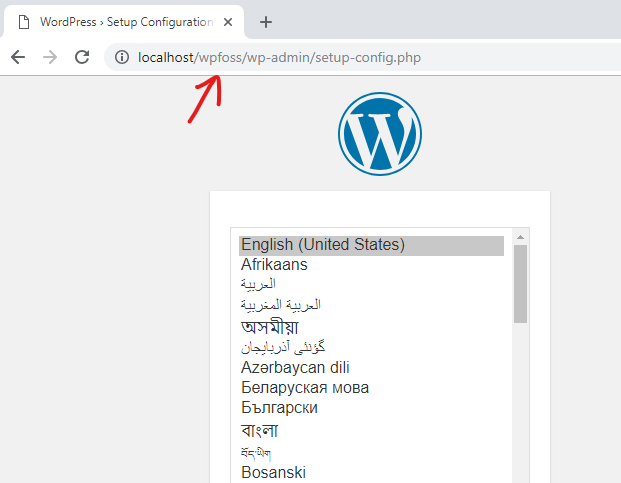Choose Беларуская мова language option
This screenshot has width=621, height=483.
coord(371,388)
